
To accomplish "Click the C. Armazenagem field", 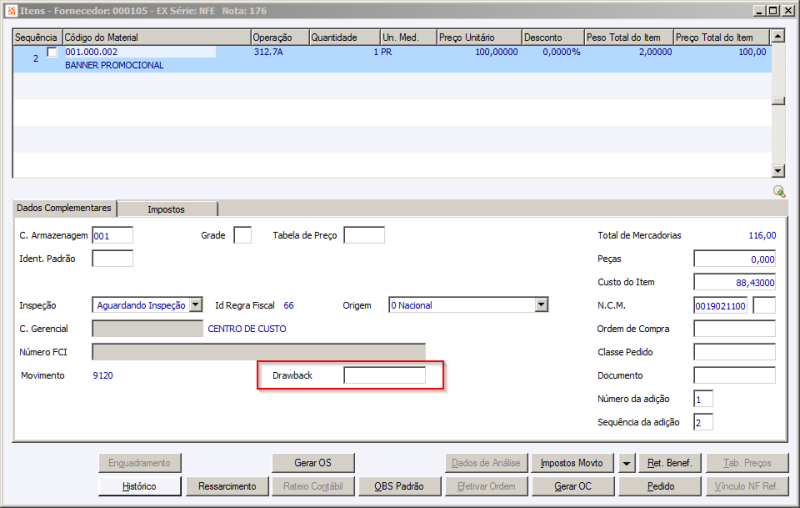I will click(x=112, y=236).
